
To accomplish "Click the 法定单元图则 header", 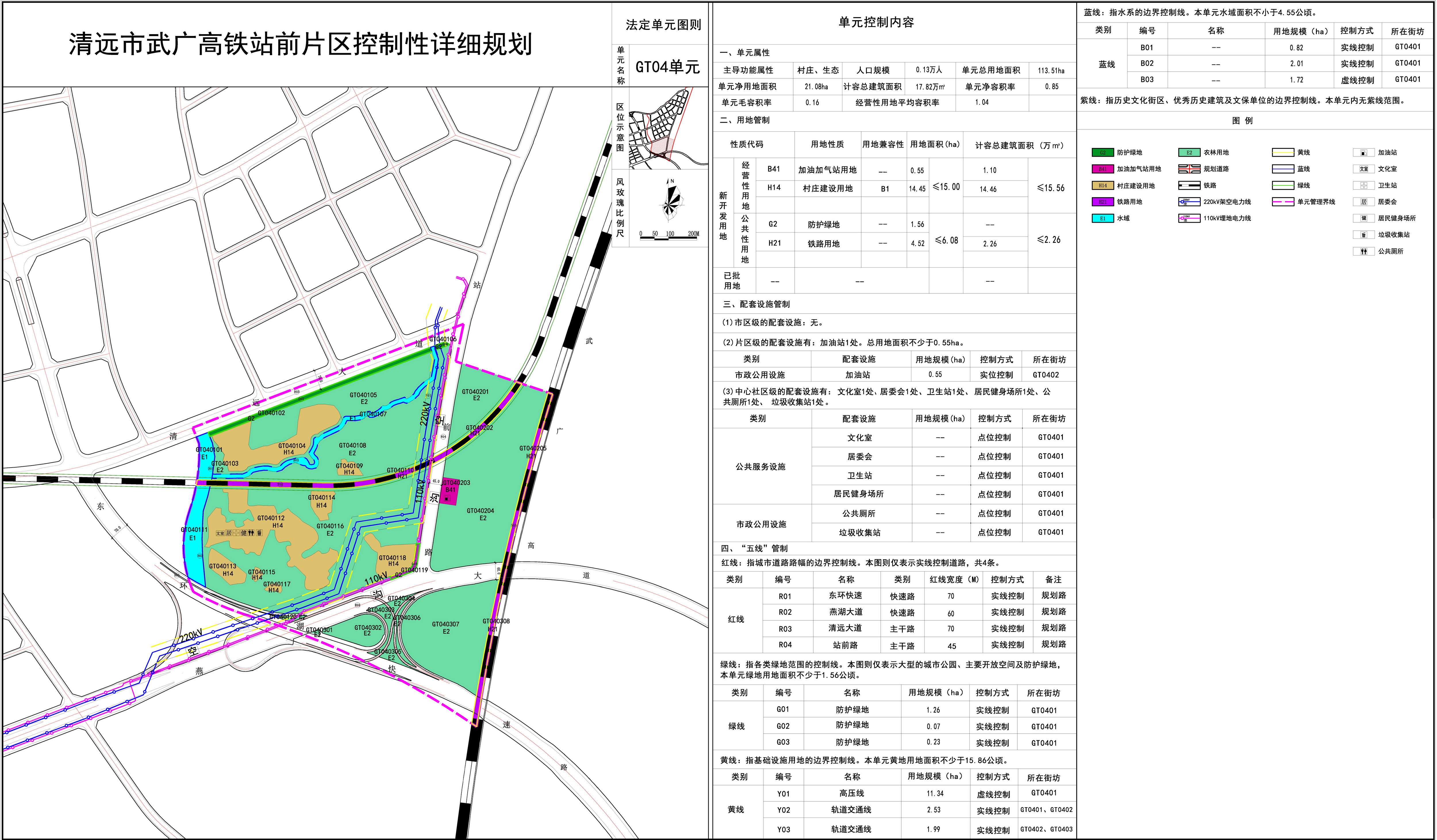I will [x=663, y=24].
